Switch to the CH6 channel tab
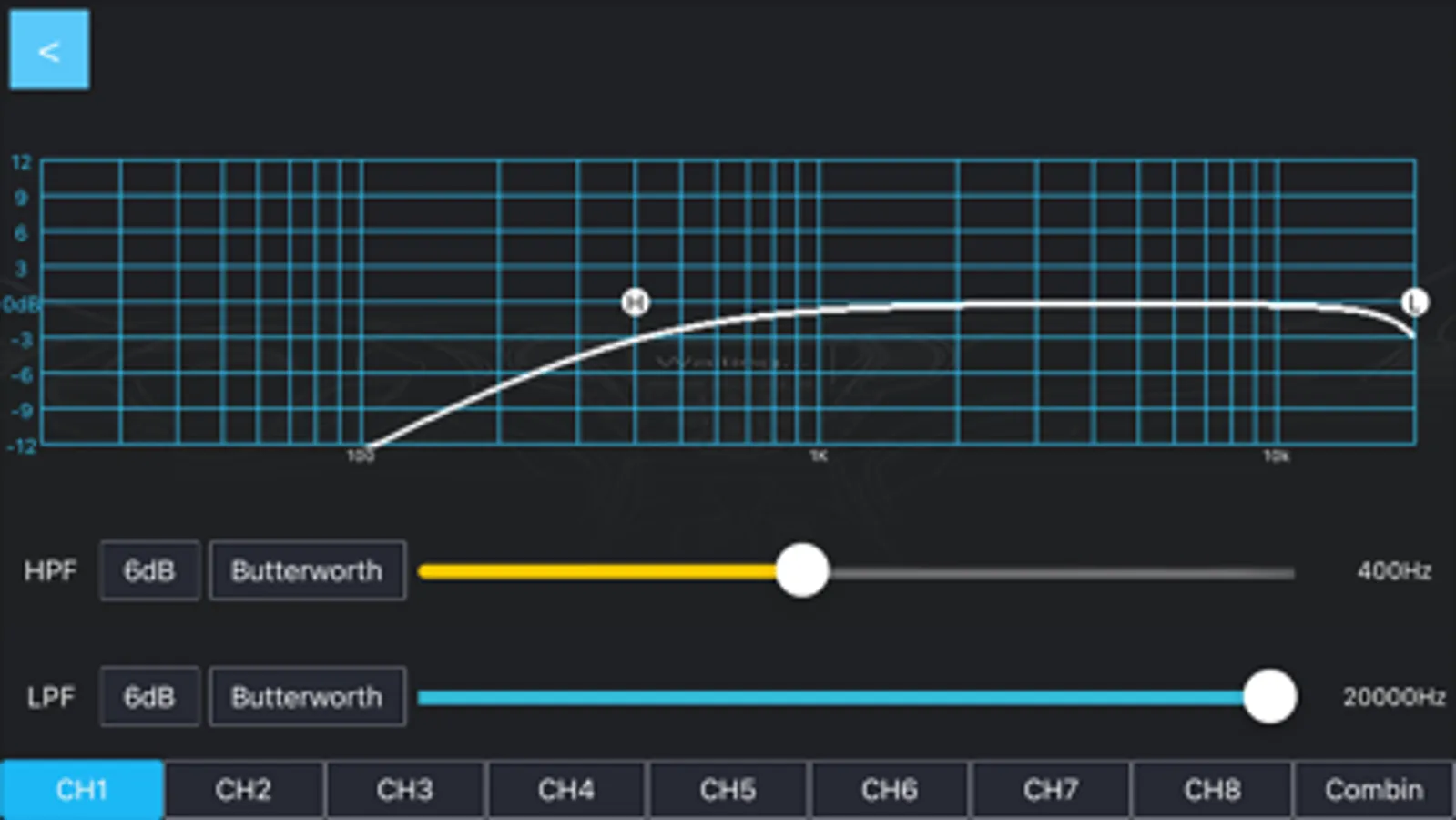Screen dimensions: 1456x820 click(890, 789)
